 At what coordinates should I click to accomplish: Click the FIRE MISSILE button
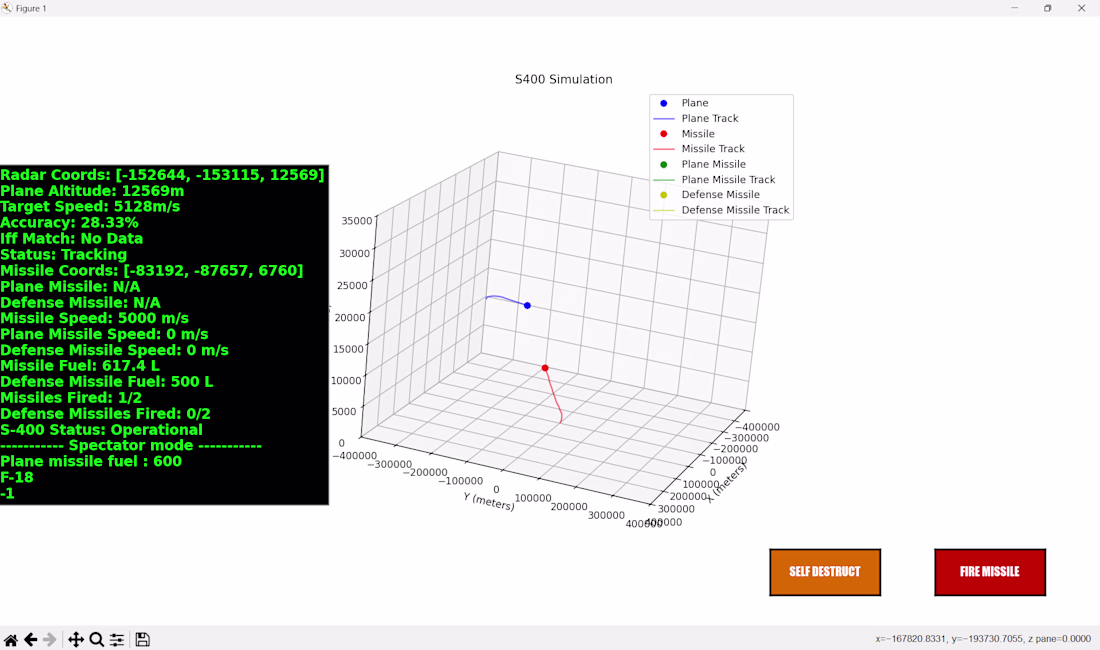[990, 572]
